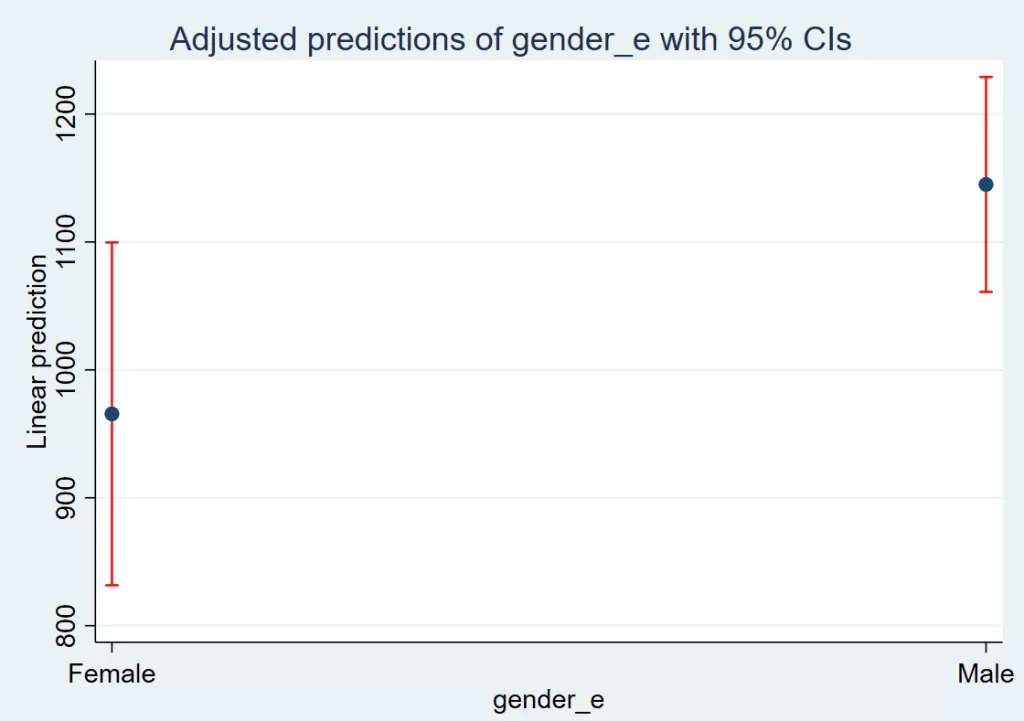Click the 1000 y-axis tick label
Viewport: 1024px width, 721px height.
point(77,370)
